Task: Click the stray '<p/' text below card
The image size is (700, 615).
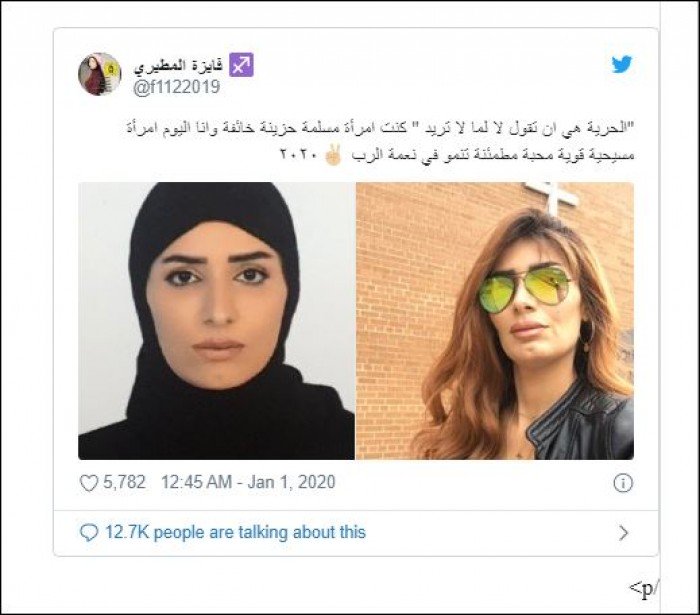Action: point(644,590)
